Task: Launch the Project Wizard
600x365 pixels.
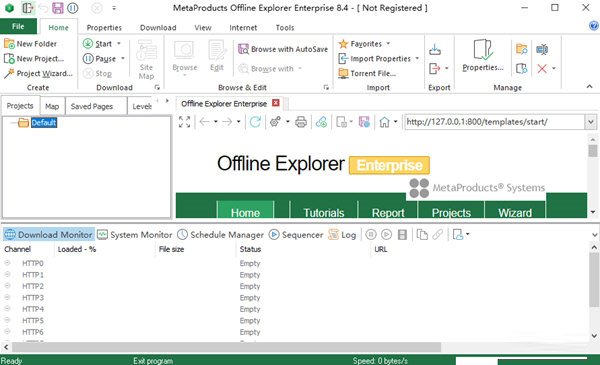Action: pos(38,73)
